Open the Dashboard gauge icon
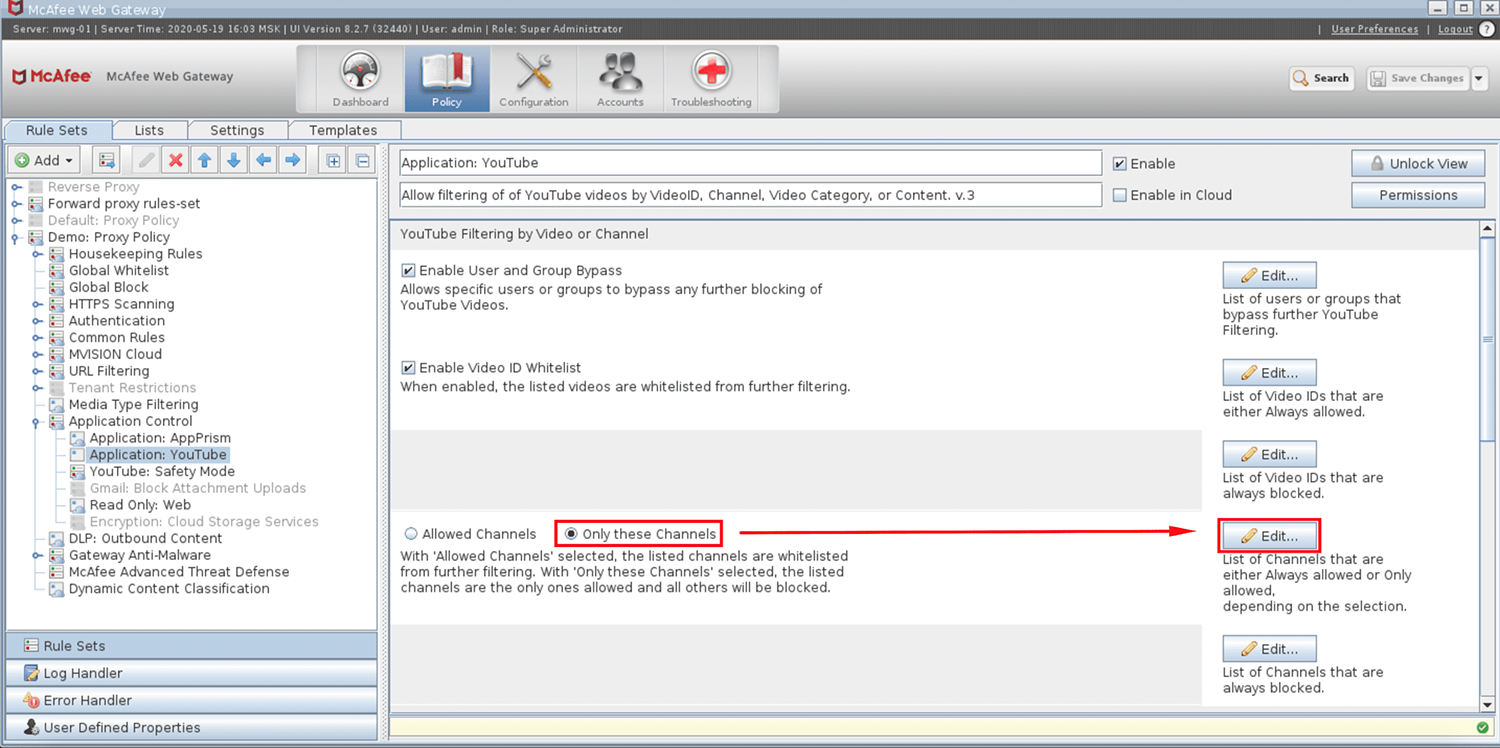This screenshot has height=748, width=1500. click(x=360, y=78)
